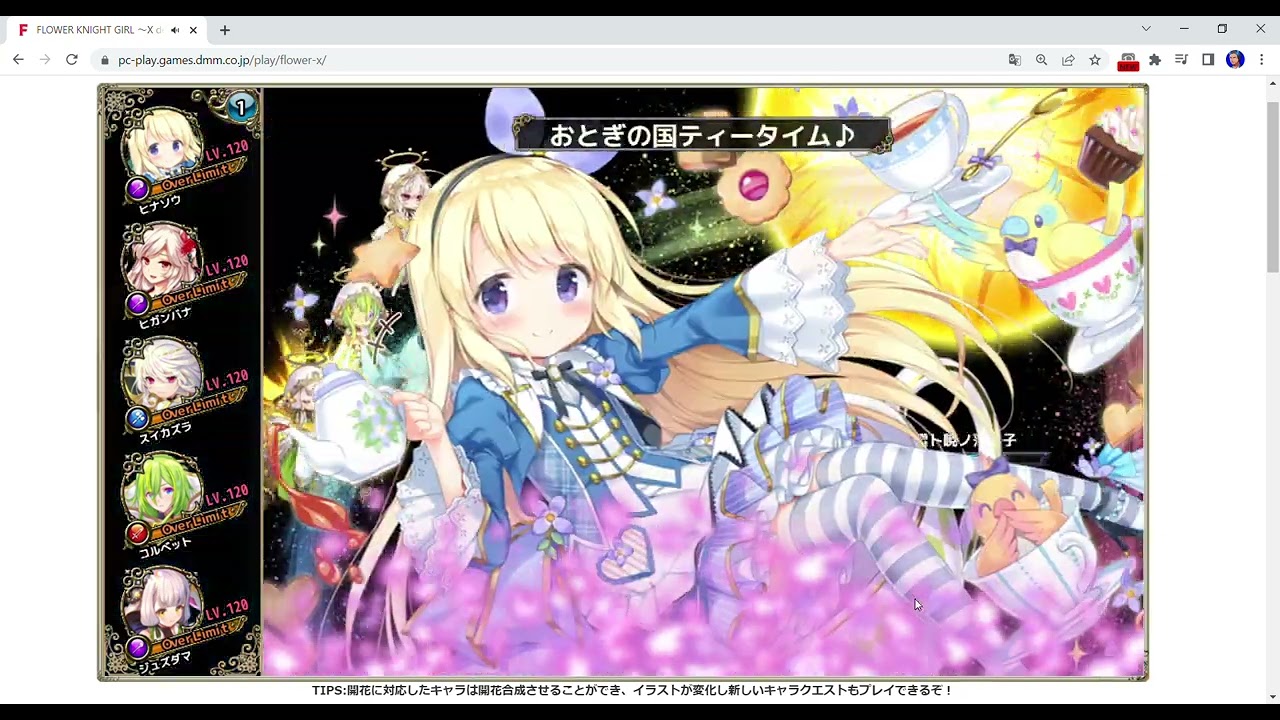View site information lock icon

click(104, 60)
